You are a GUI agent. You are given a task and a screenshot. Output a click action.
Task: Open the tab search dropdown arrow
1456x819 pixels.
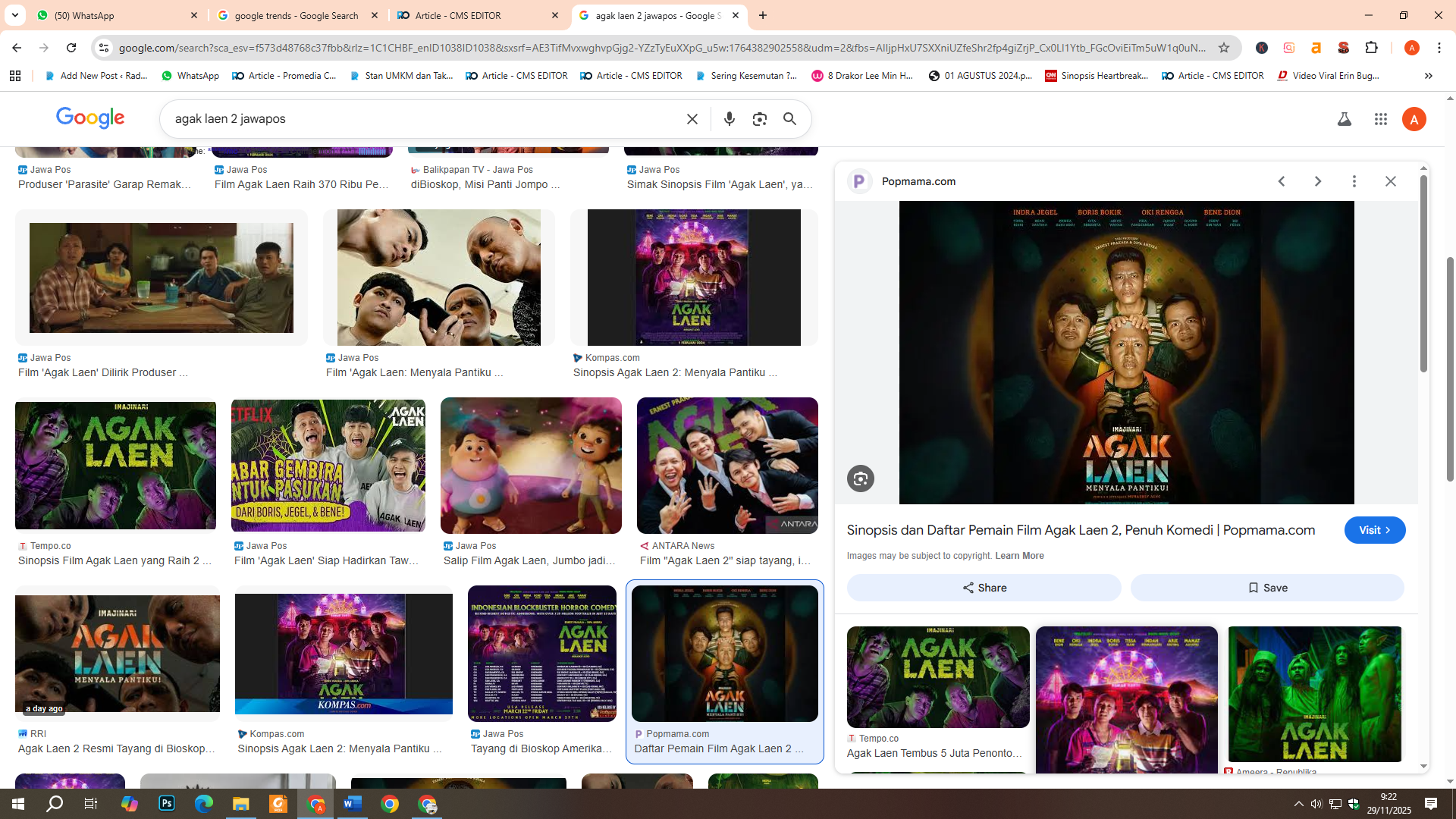15,15
